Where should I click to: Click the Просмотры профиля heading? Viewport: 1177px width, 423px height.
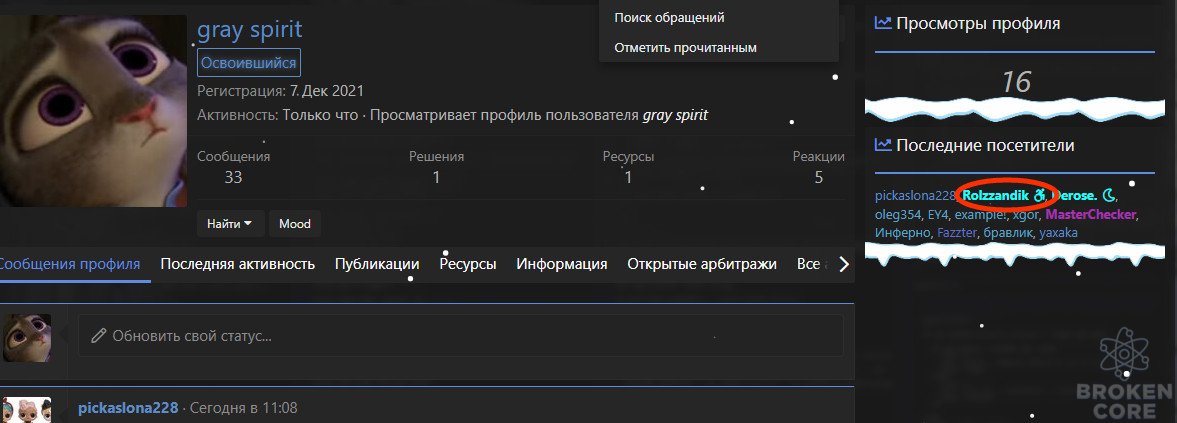click(x=978, y=23)
